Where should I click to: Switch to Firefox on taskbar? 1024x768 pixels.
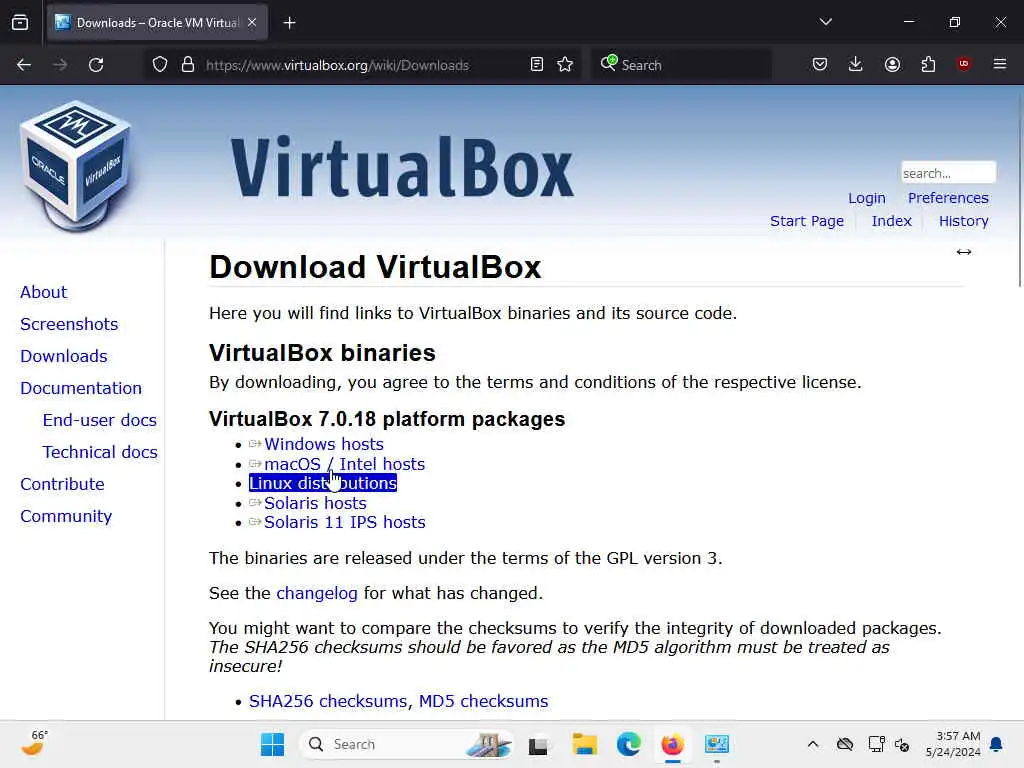click(x=673, y=744)
